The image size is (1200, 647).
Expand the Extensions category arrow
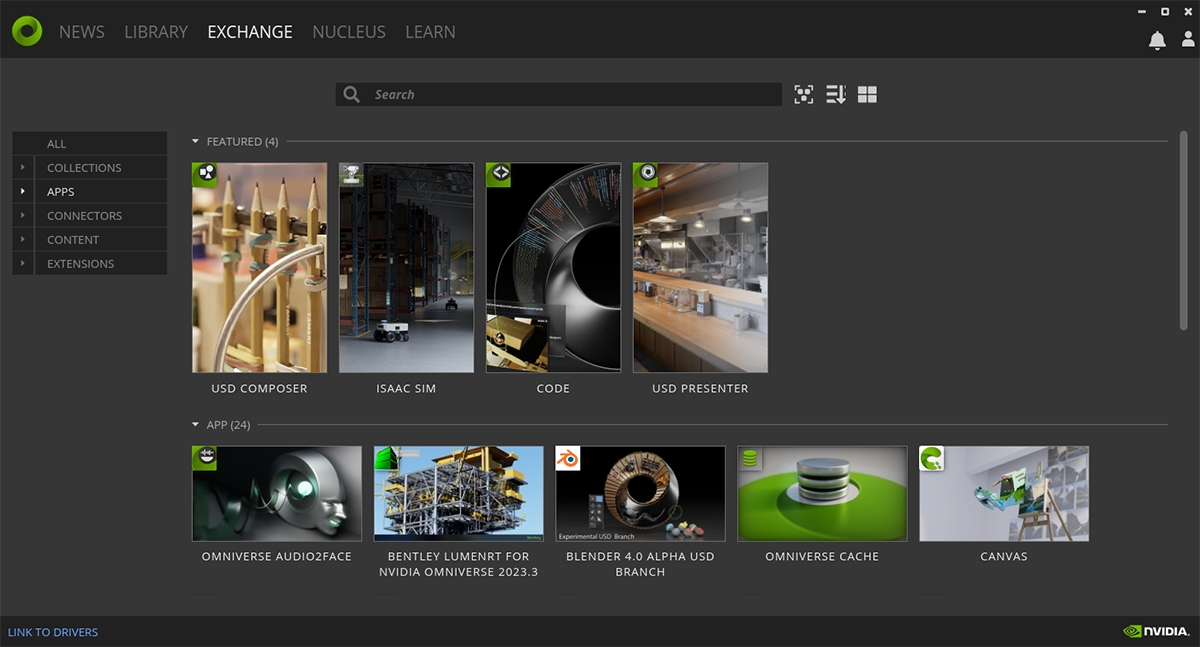[23, 264]
